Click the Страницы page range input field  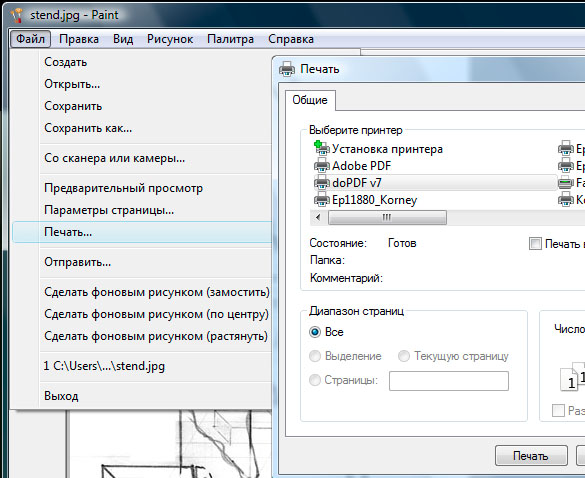(x=449, y=381)
